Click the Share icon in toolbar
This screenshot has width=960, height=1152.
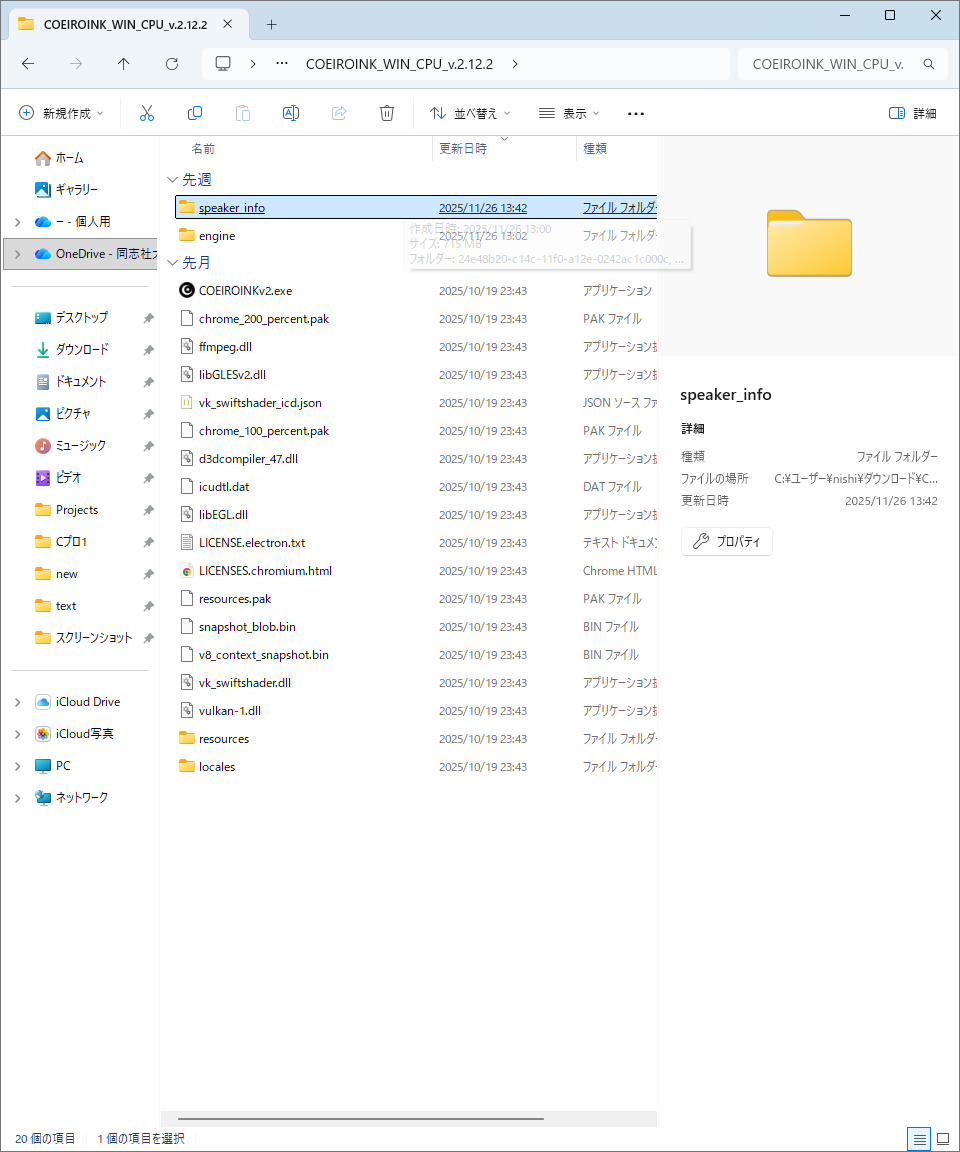click(x=339, y=113)
